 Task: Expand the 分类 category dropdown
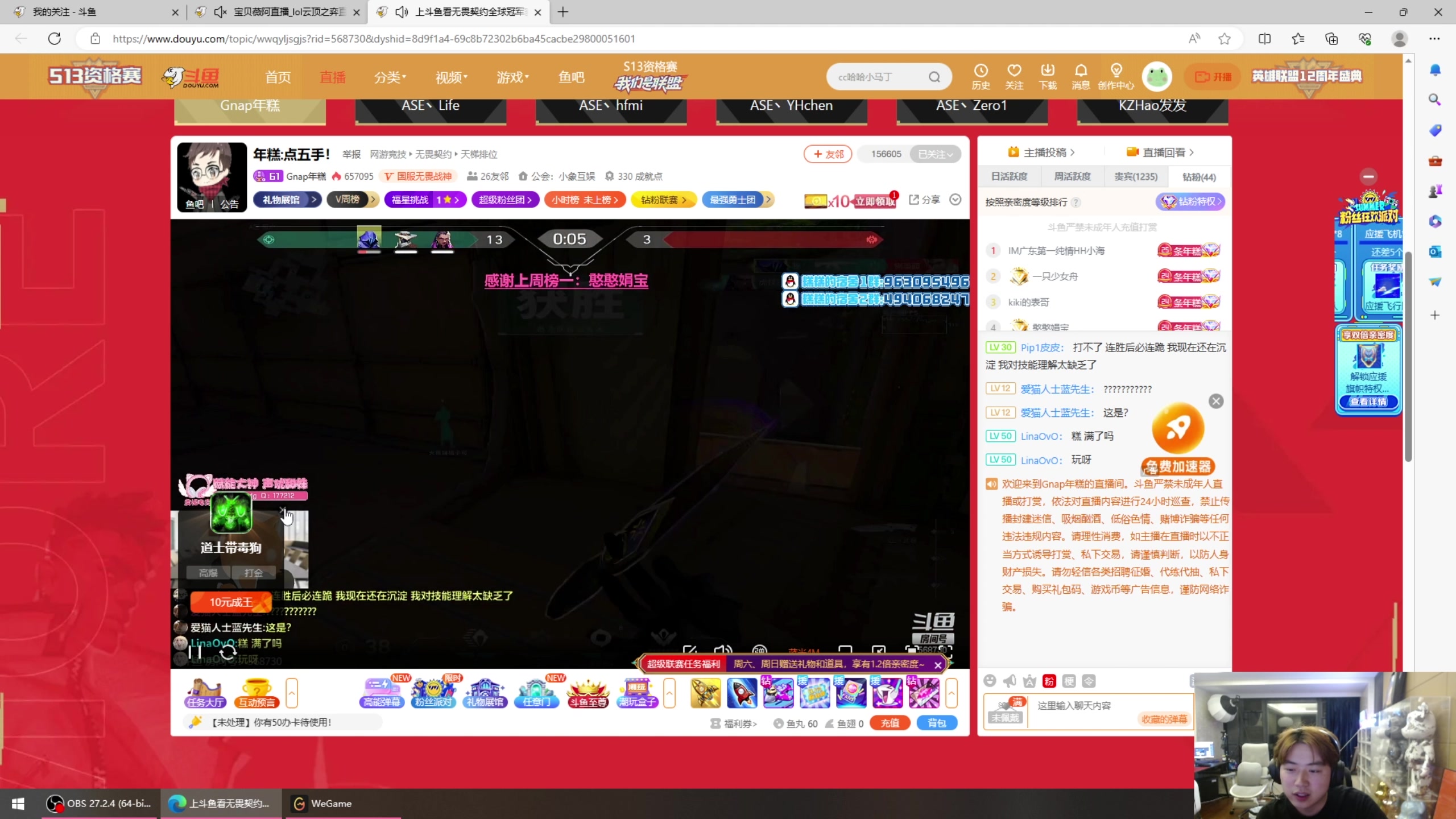coord(390,77)
